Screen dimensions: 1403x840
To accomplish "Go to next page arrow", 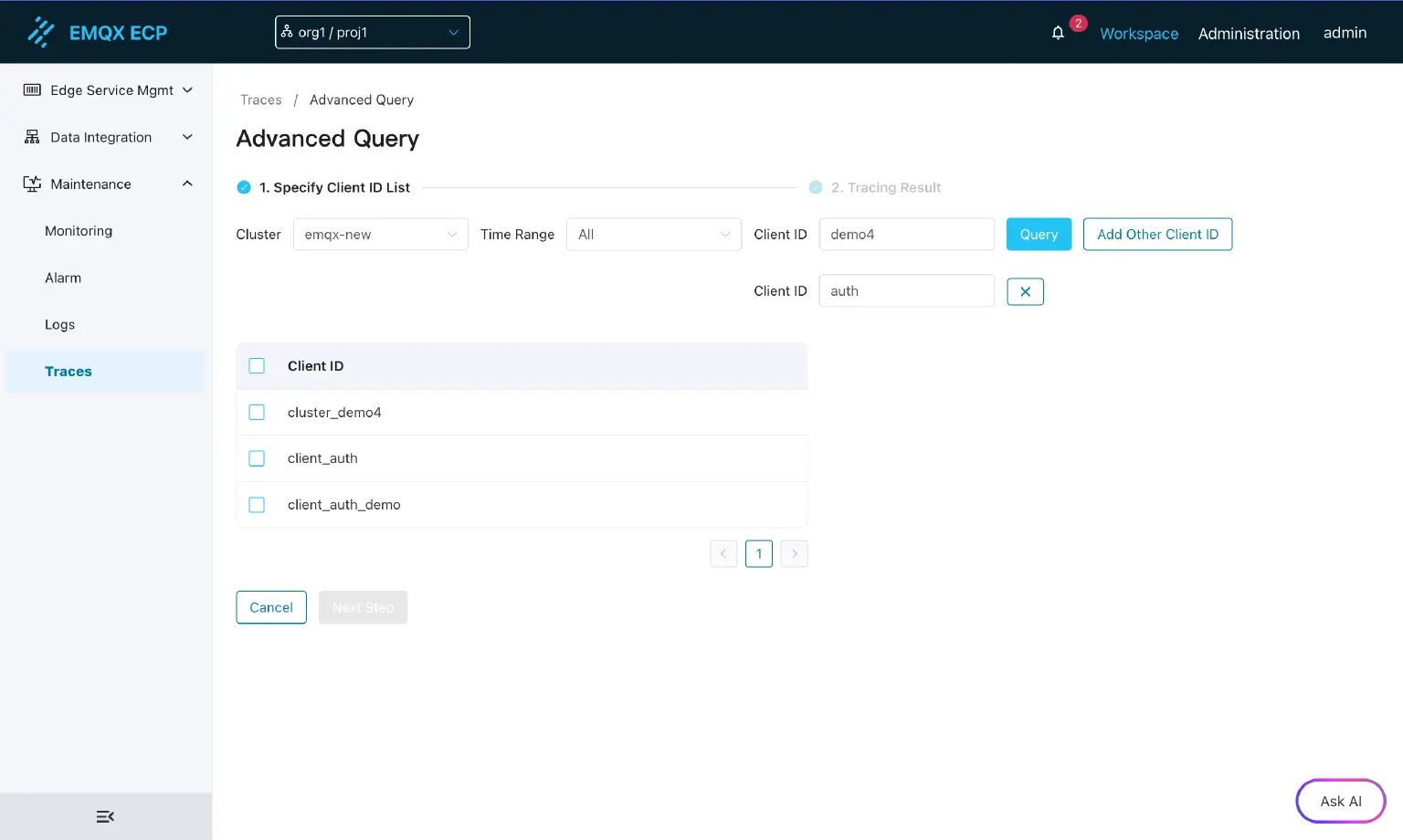I will (794, 553).
